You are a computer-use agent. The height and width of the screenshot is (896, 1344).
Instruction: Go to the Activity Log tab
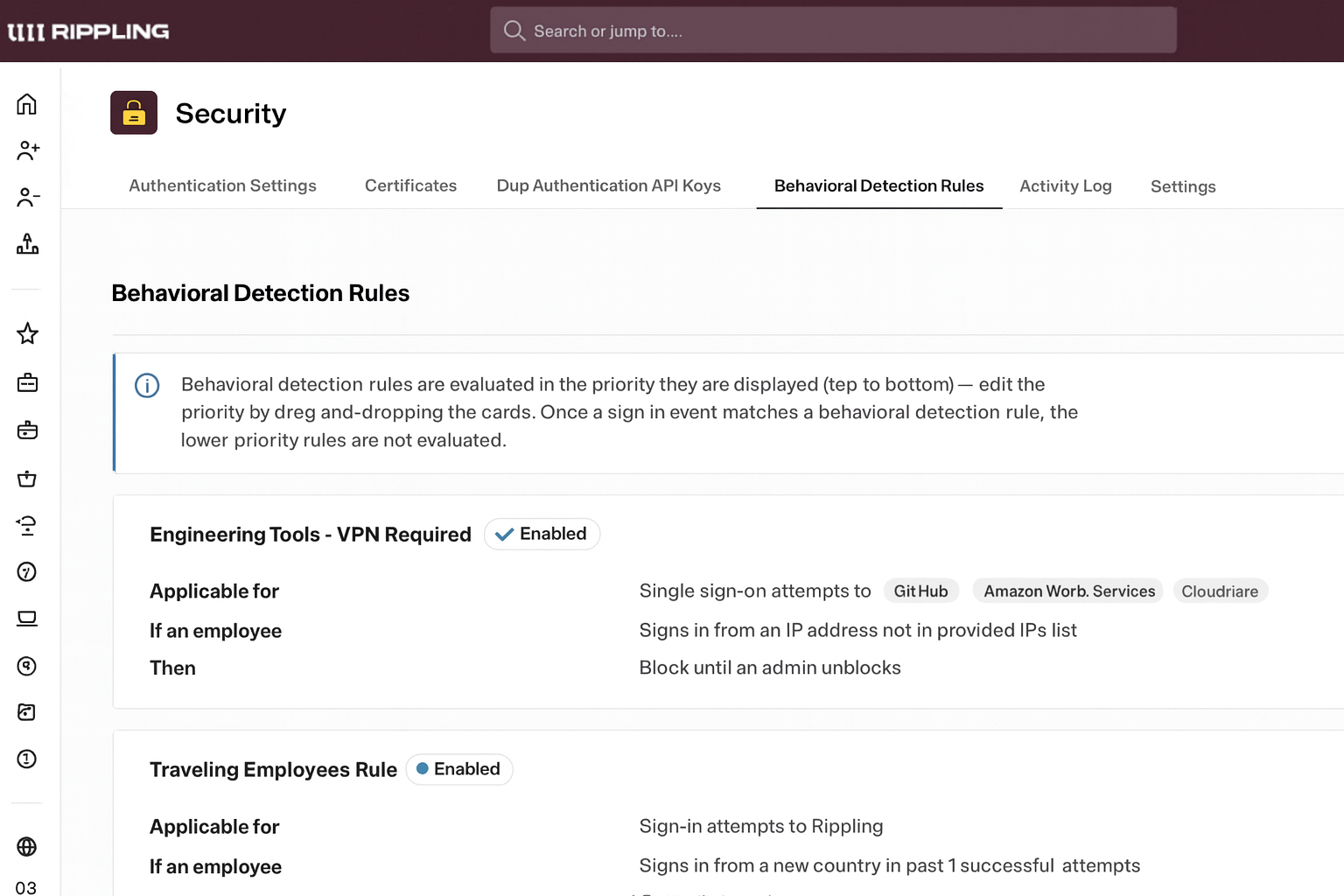(x=1065, y=185)
